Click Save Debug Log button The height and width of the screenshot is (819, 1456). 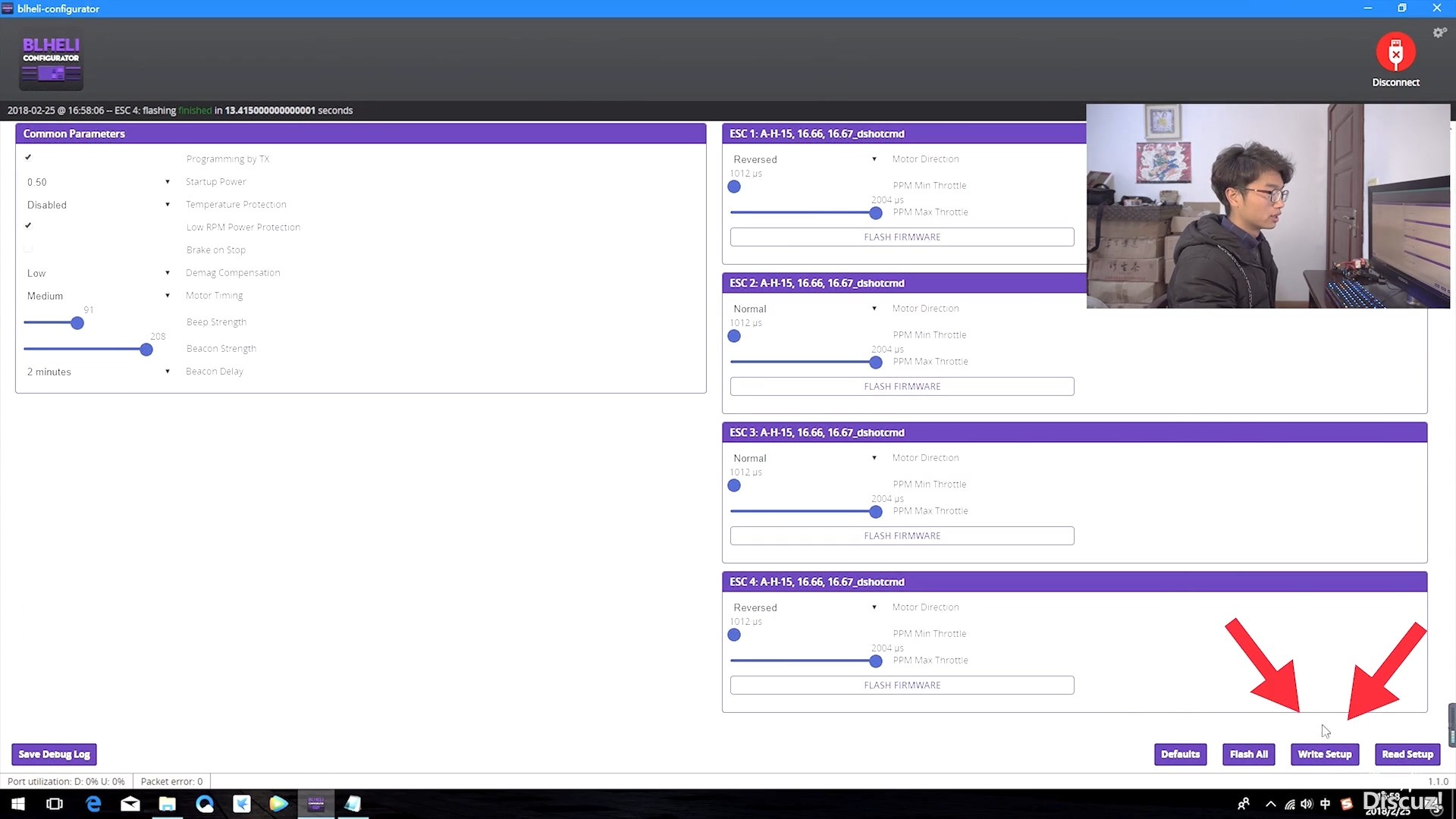(x=54, y=755)
